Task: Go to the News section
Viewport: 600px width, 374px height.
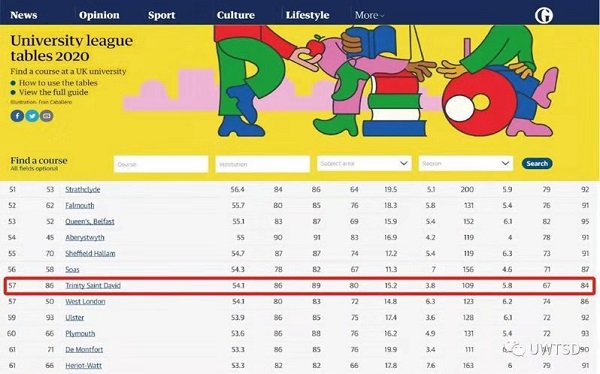Action: click(x=24, y=15)
